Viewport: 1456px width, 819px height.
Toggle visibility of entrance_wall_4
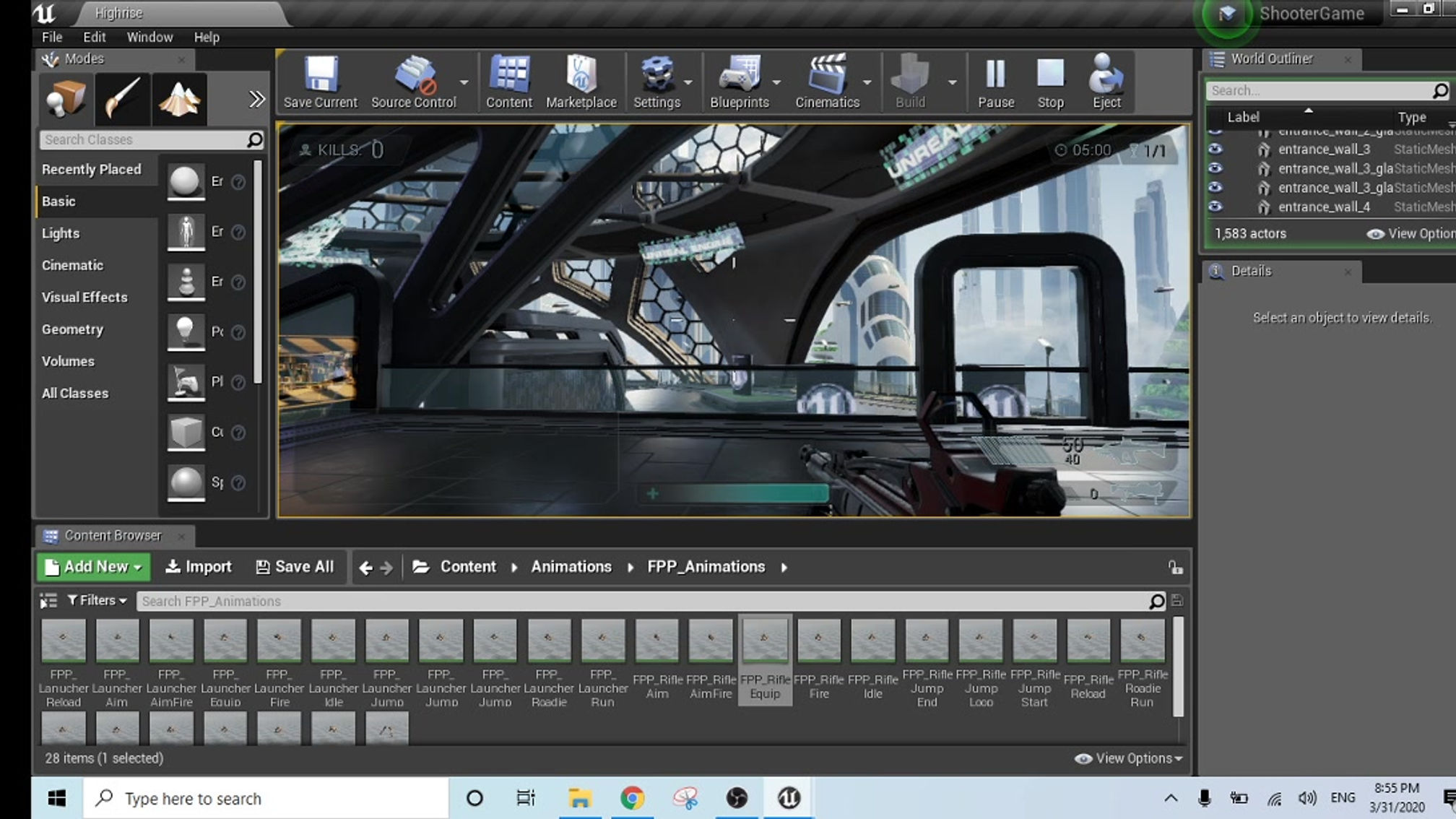tap(1215, 207)
